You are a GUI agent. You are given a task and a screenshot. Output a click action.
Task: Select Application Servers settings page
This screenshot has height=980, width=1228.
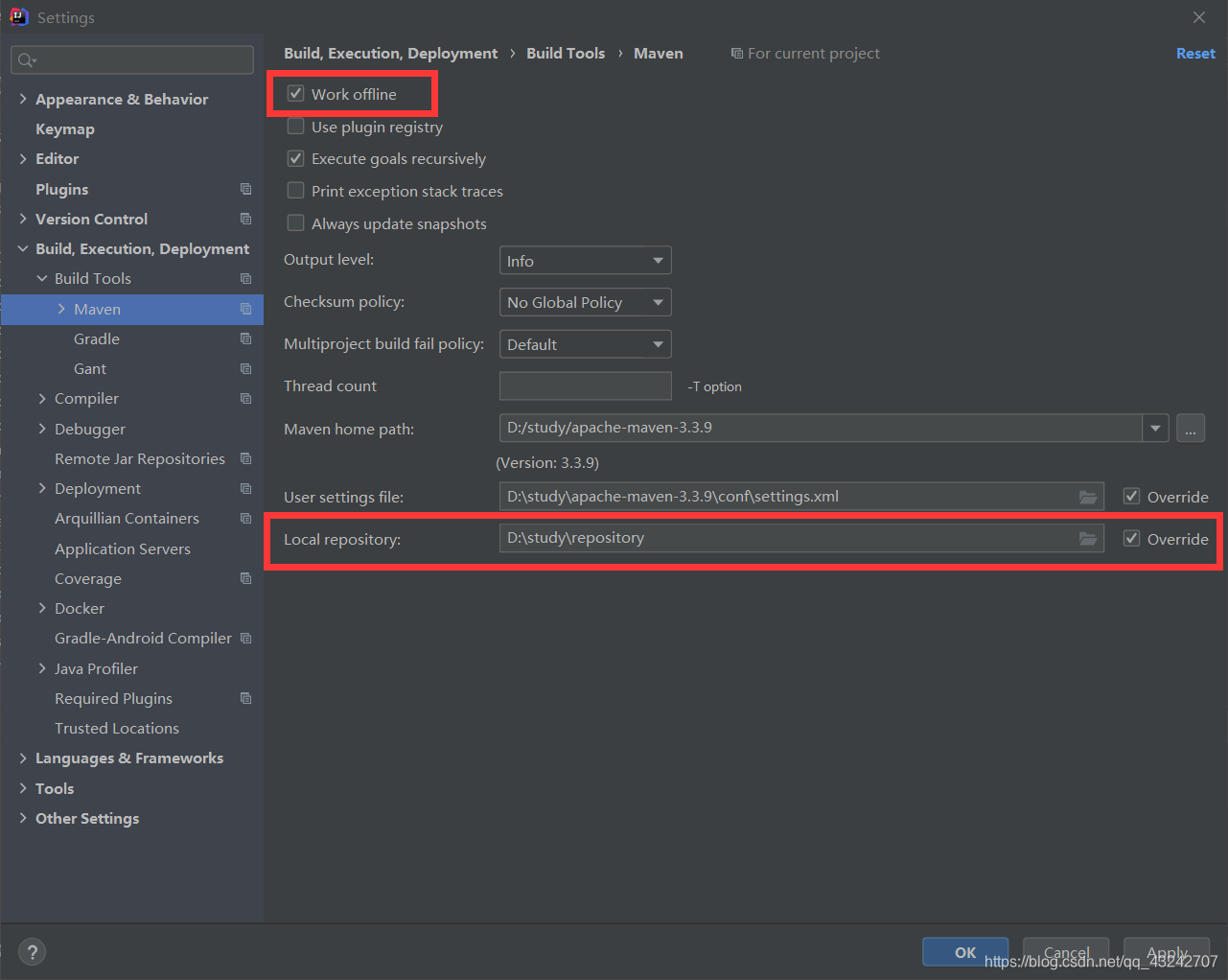(123, 548)
